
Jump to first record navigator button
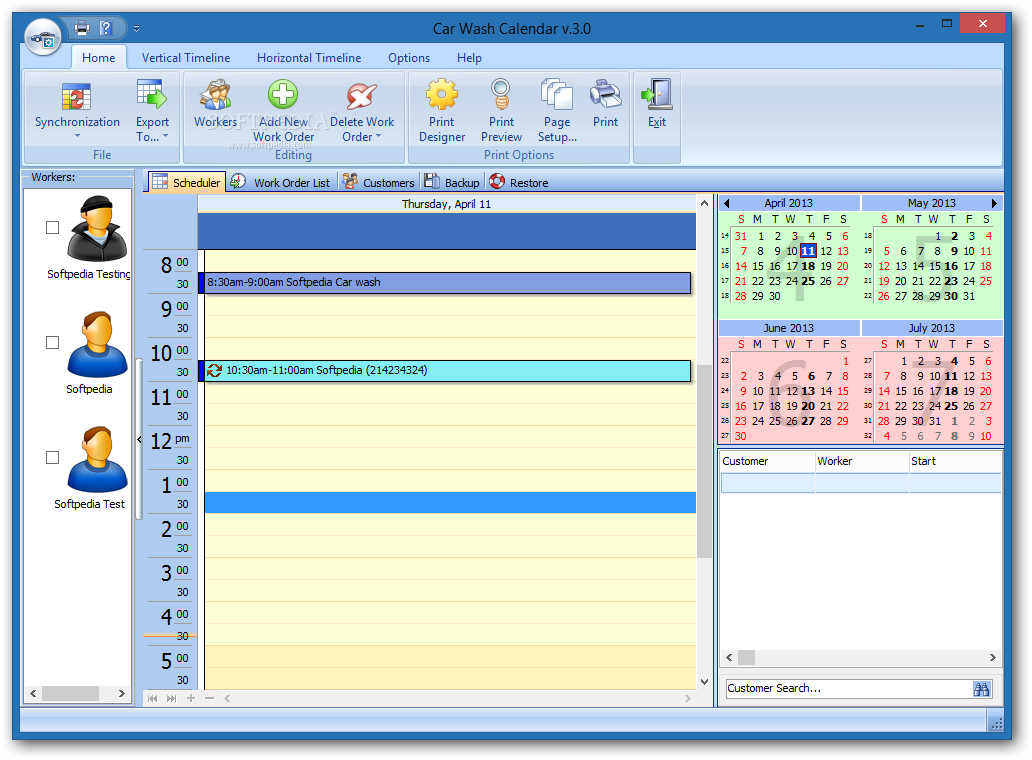point(153,698)
